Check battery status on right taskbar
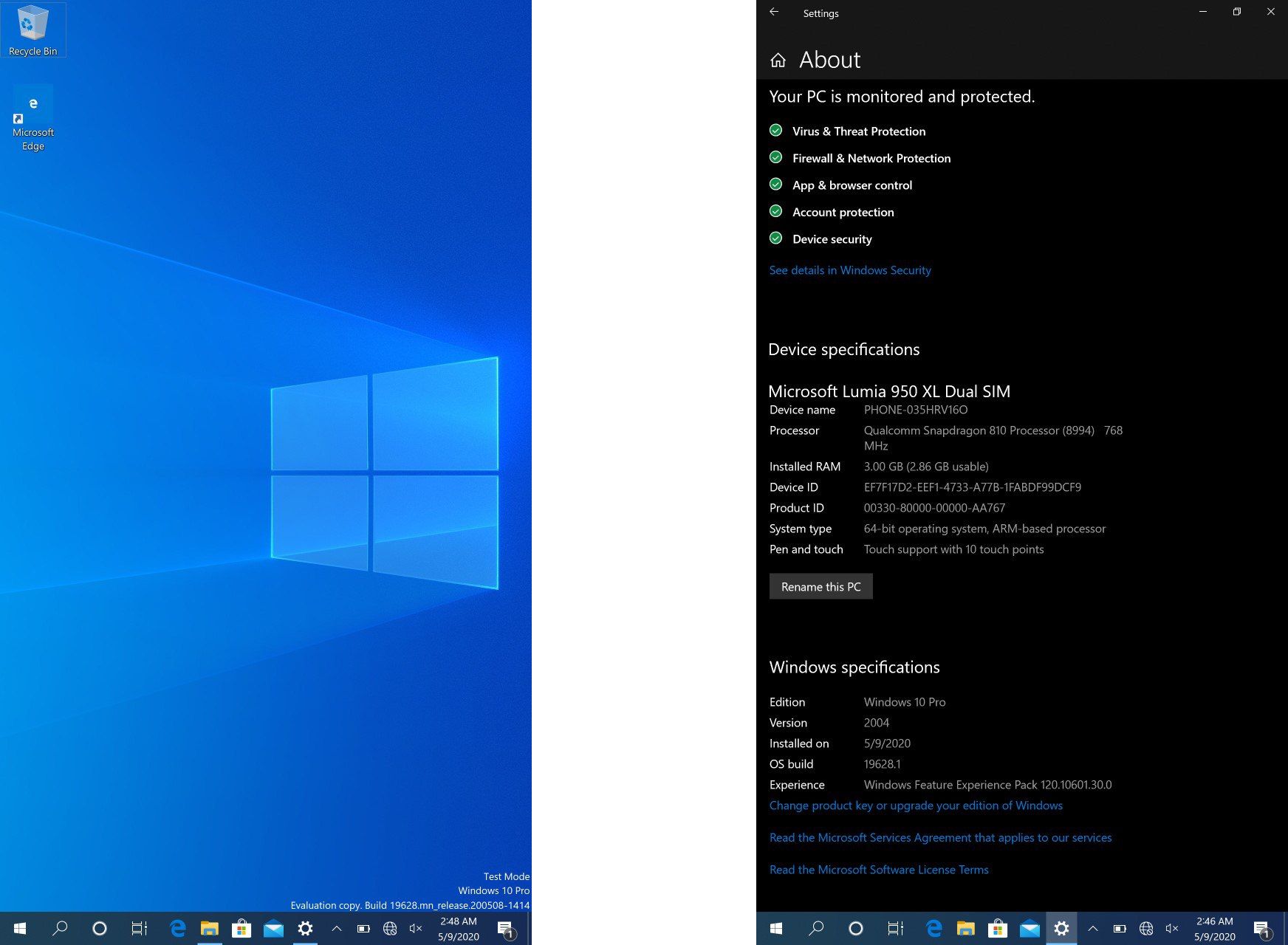This screenshot has height=945, width=1288. [x=1120, y=928]
